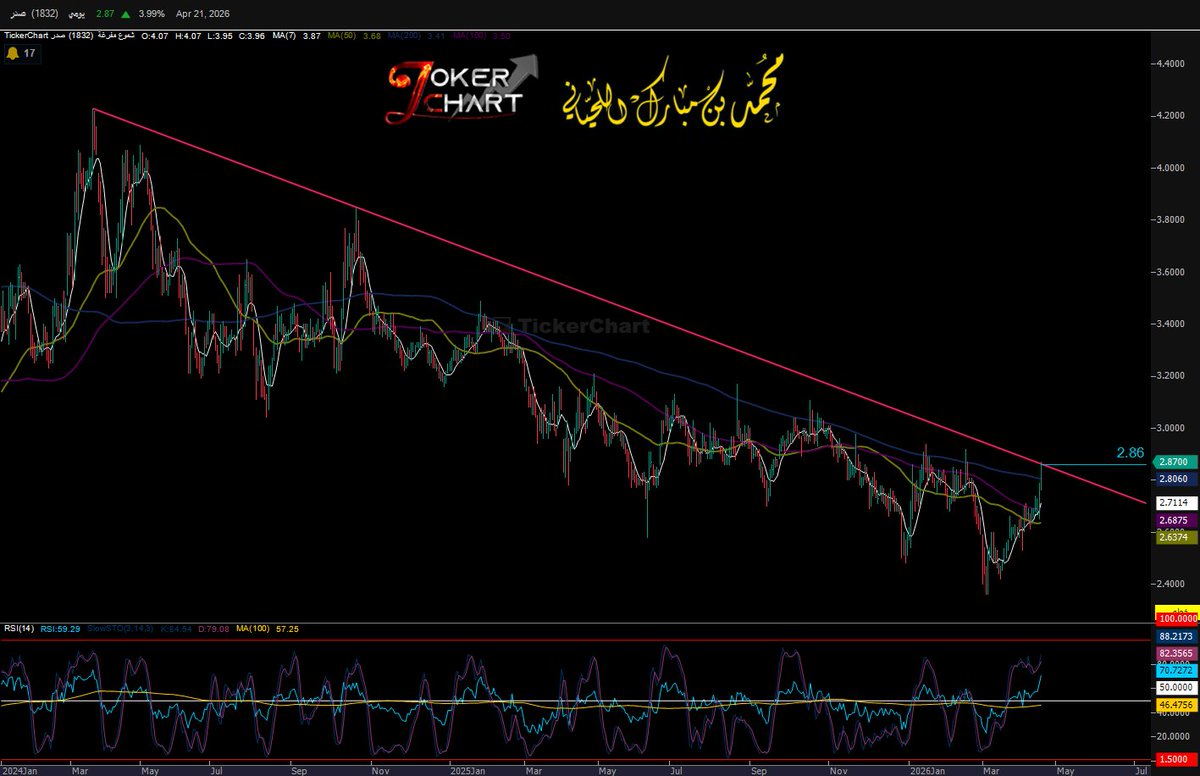Image resolution: width=1200 pixels, height=776 pixels.
Task: Select the MA(7) indicator legend
Action: [x=283, y=34]
